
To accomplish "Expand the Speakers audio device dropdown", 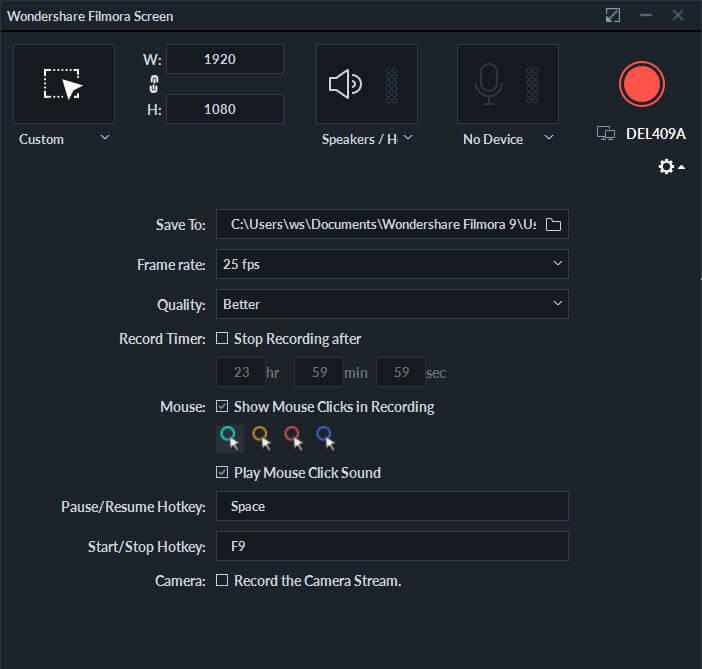I will click(x=408, y=137).
